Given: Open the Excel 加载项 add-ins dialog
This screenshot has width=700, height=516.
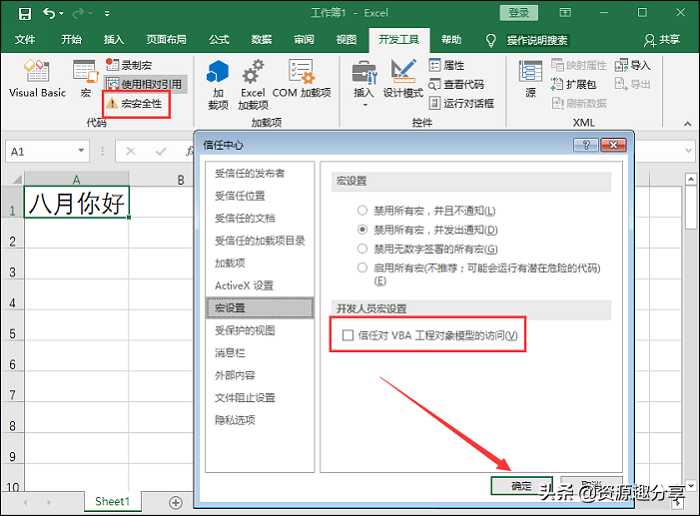Looking at the screenshot, I should click(253, 82).
